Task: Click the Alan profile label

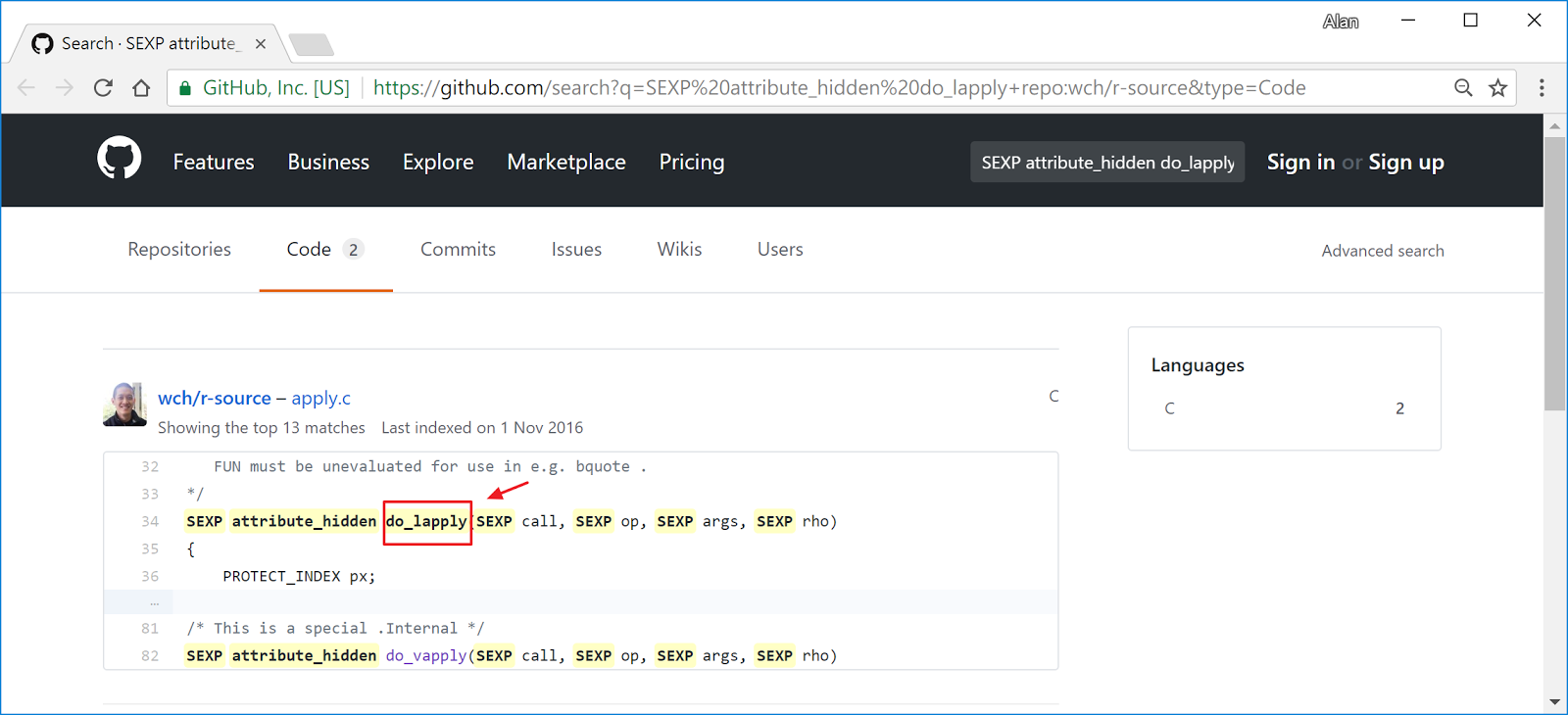Action: tap(1341, 22)
